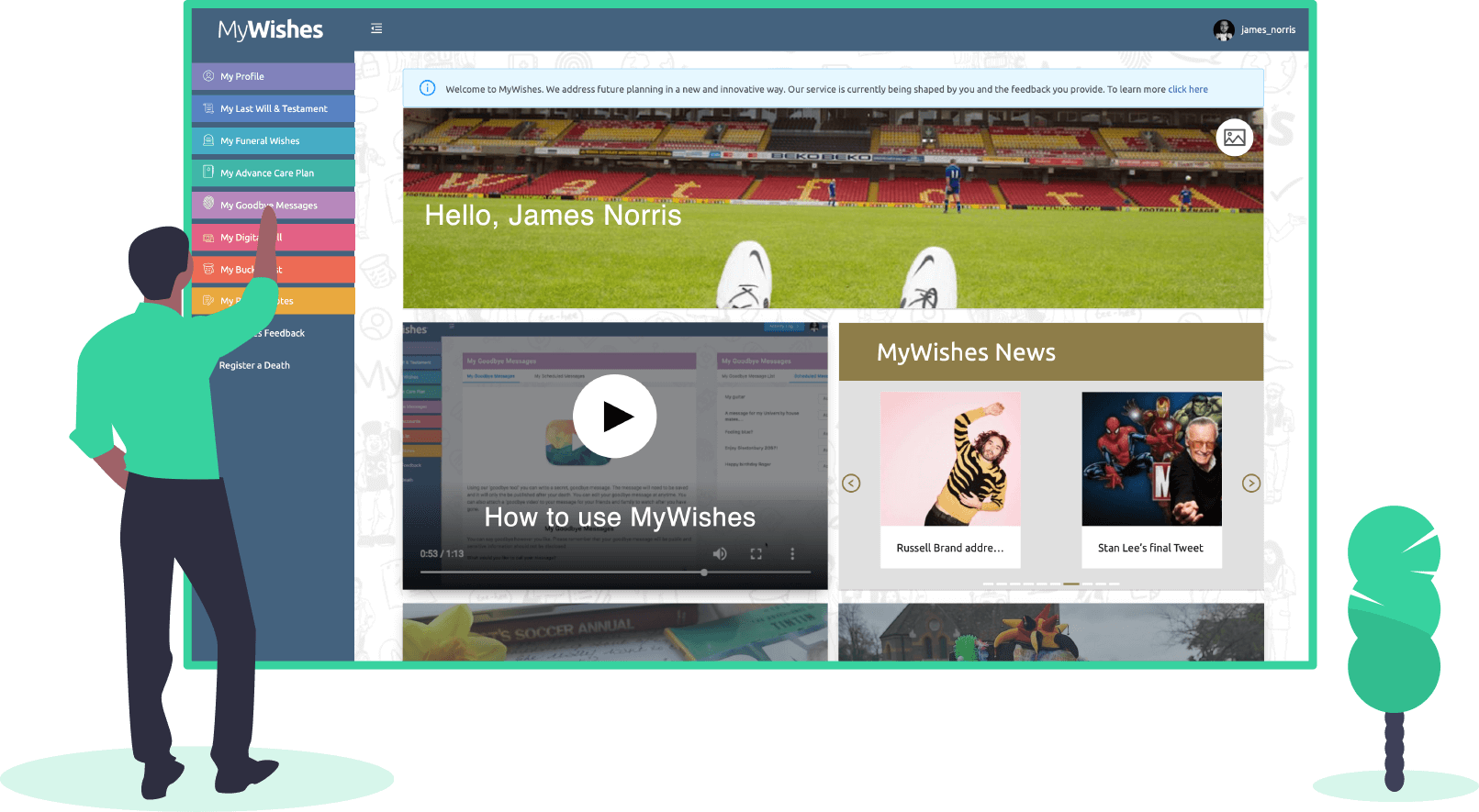
Task: Select My Advance Care Plan menu item
Action: click(x=274, y=172)
